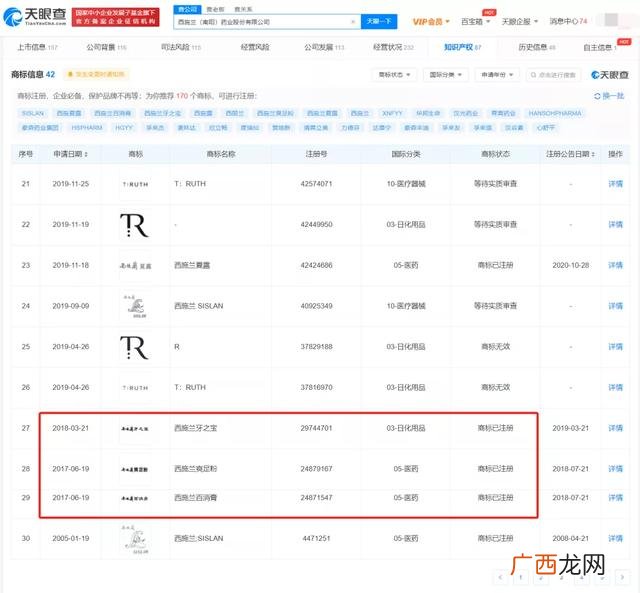Open the 商标状态 filter dropdown

tap(394, 75)
